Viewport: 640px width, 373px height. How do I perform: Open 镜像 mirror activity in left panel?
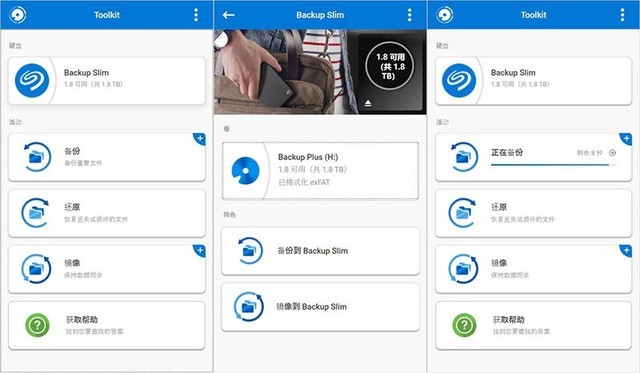107,269
